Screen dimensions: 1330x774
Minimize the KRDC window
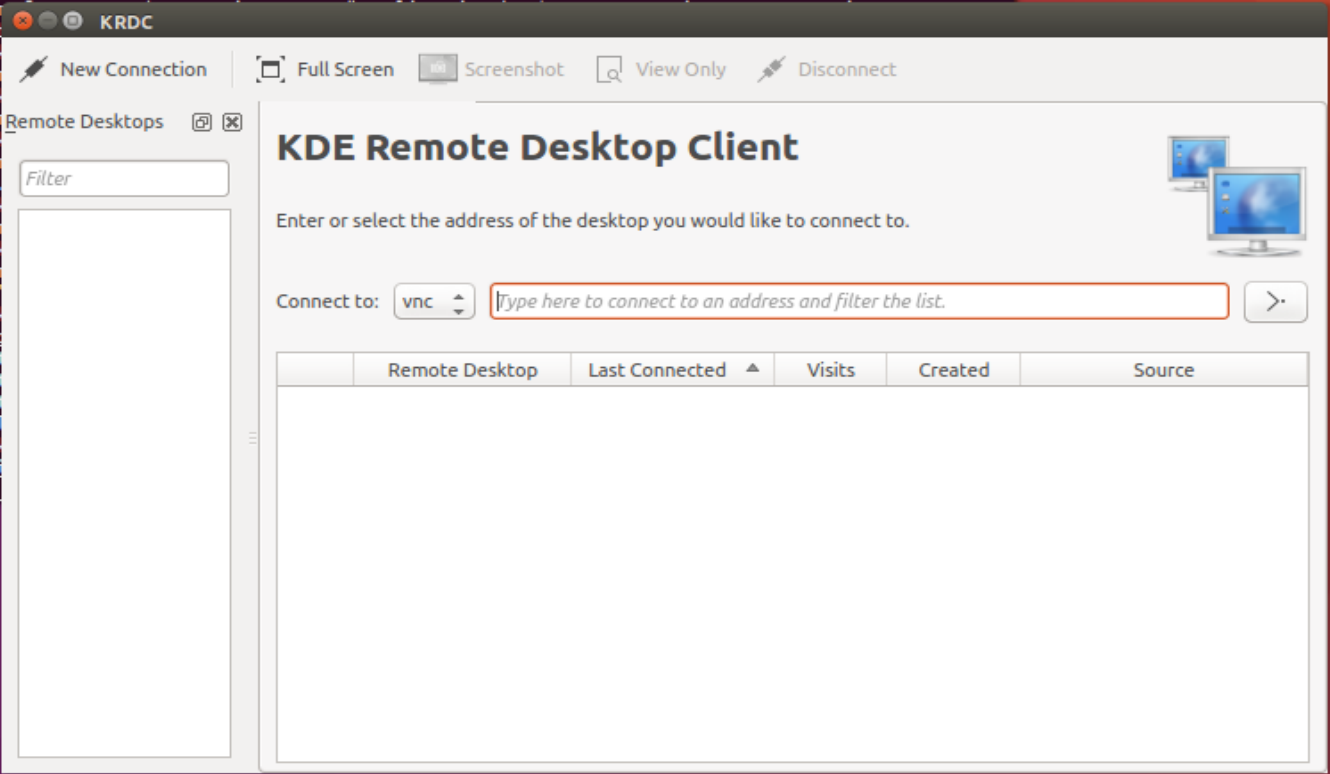point(47,20)
